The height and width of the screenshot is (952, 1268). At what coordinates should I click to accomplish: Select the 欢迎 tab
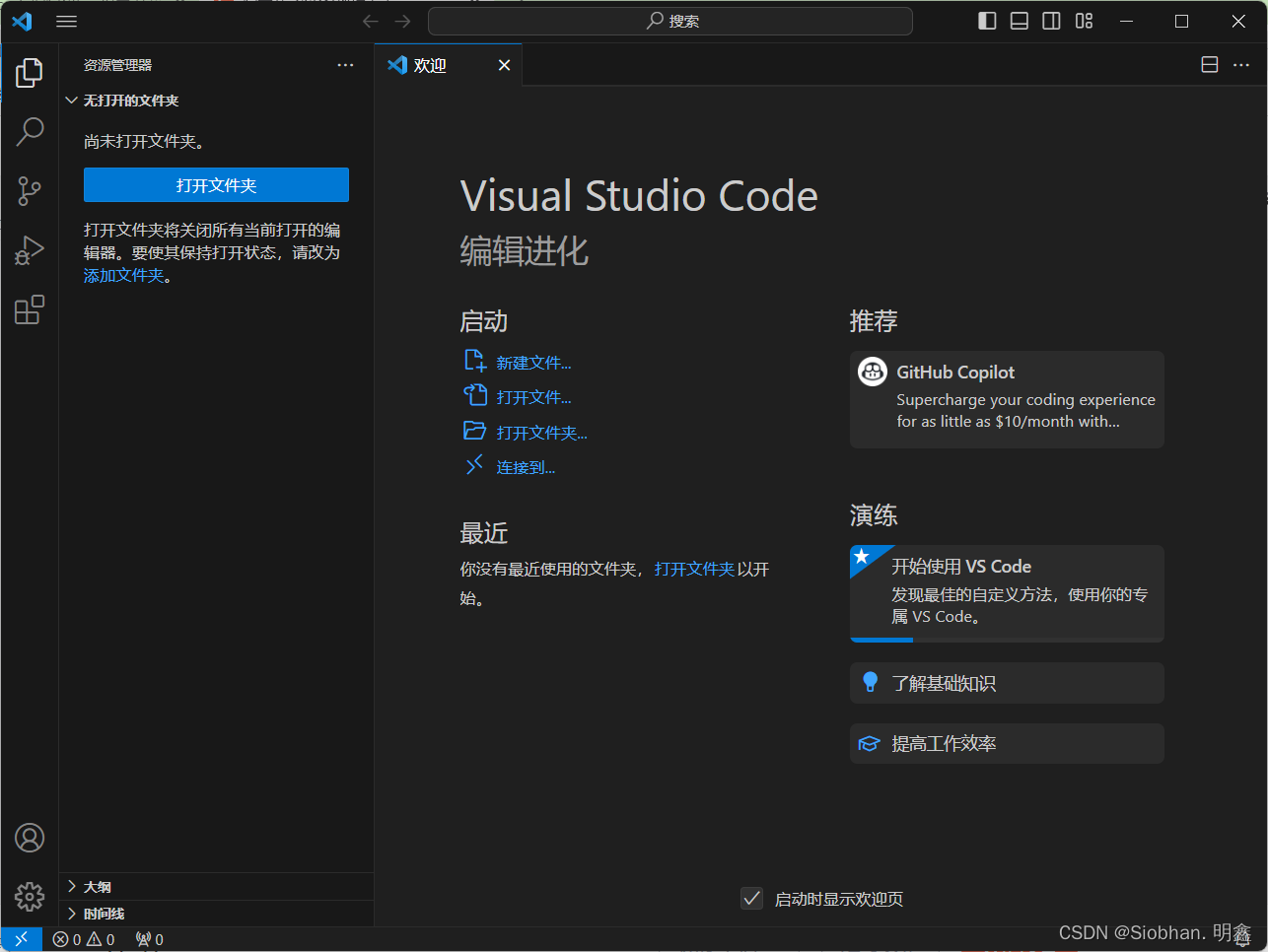[x=430, y=65]
